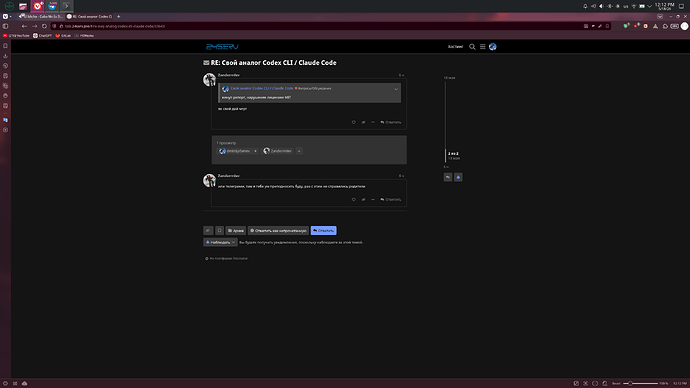The width and height of the screenshot is (690, 388).
Task: Open a new tab with the plus button
Action: pos(118,16)
